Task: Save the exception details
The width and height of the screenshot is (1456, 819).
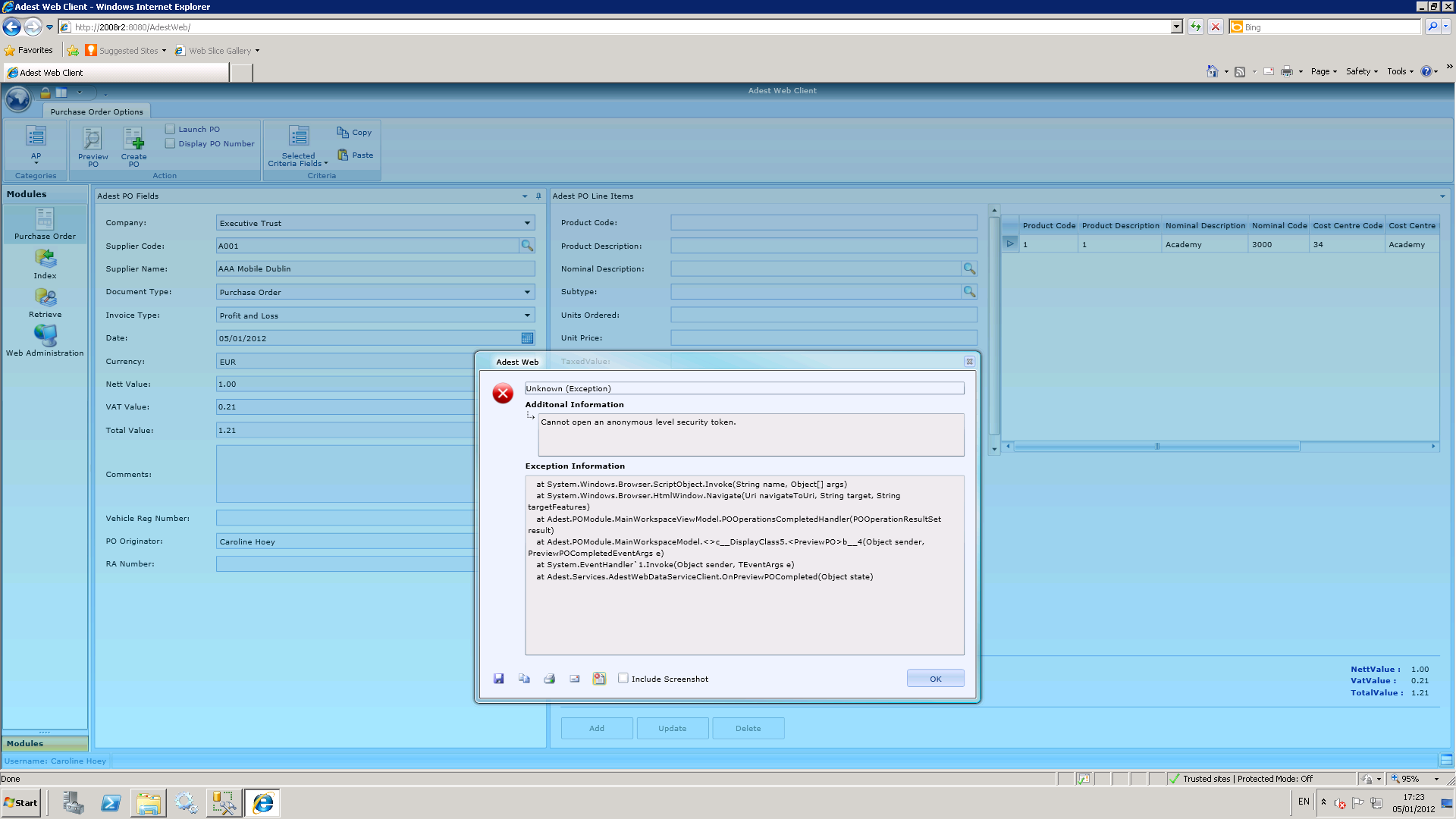Action: click(x=498, y=679)
